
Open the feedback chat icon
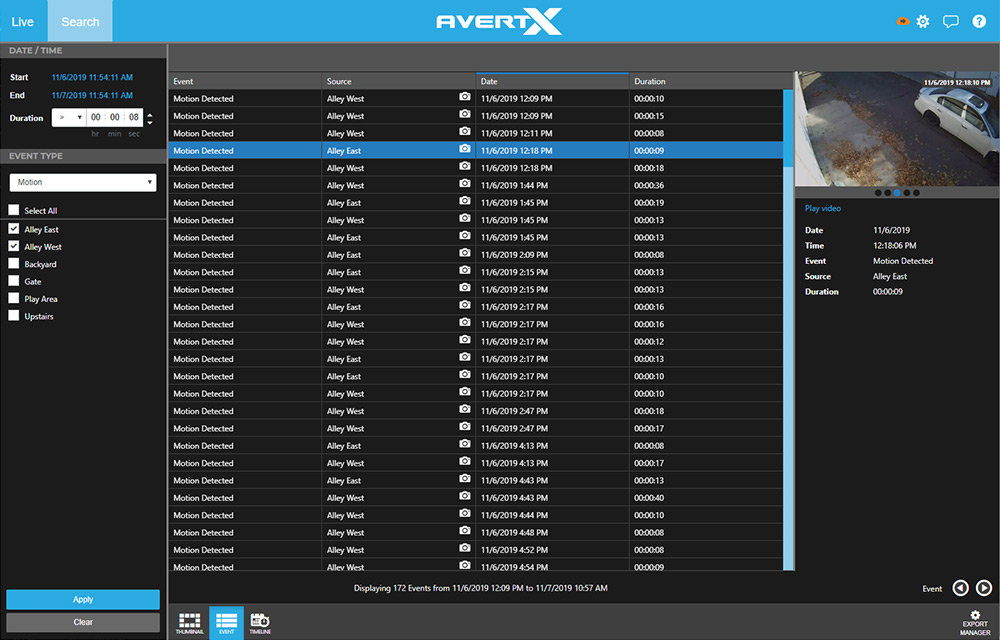point(950,21)
